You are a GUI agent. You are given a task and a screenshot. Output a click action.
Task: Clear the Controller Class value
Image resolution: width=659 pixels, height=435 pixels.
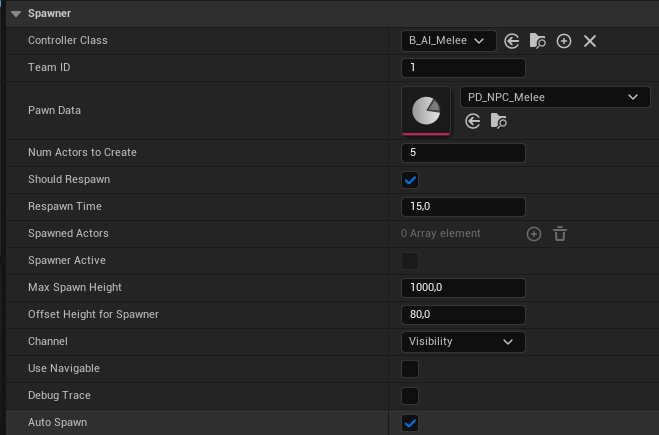(x=590, y=41)
